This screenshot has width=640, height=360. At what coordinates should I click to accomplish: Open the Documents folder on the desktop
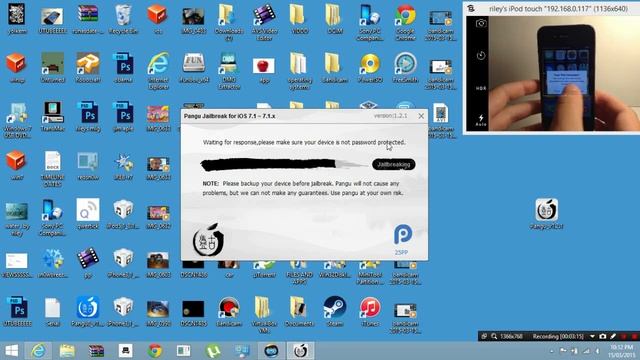pos(299,312)
